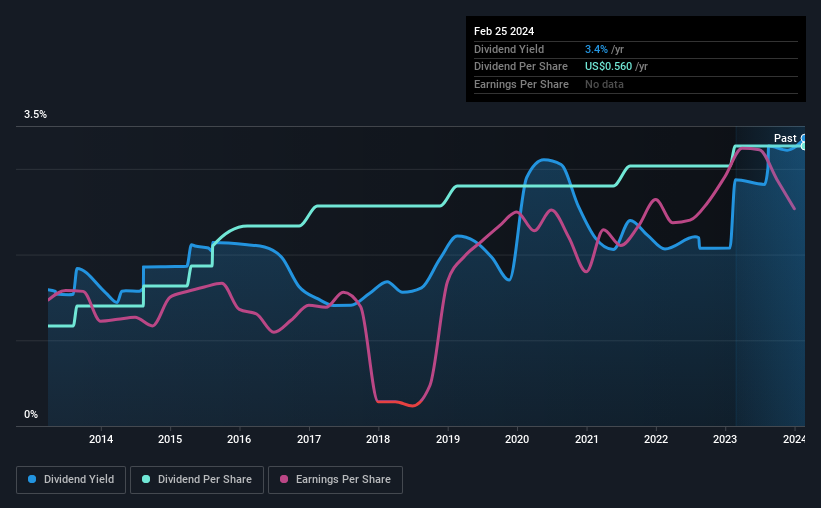Click the 2016 x-axis label
The width and height of the screenshot is (821, 508).
[239, 439]
